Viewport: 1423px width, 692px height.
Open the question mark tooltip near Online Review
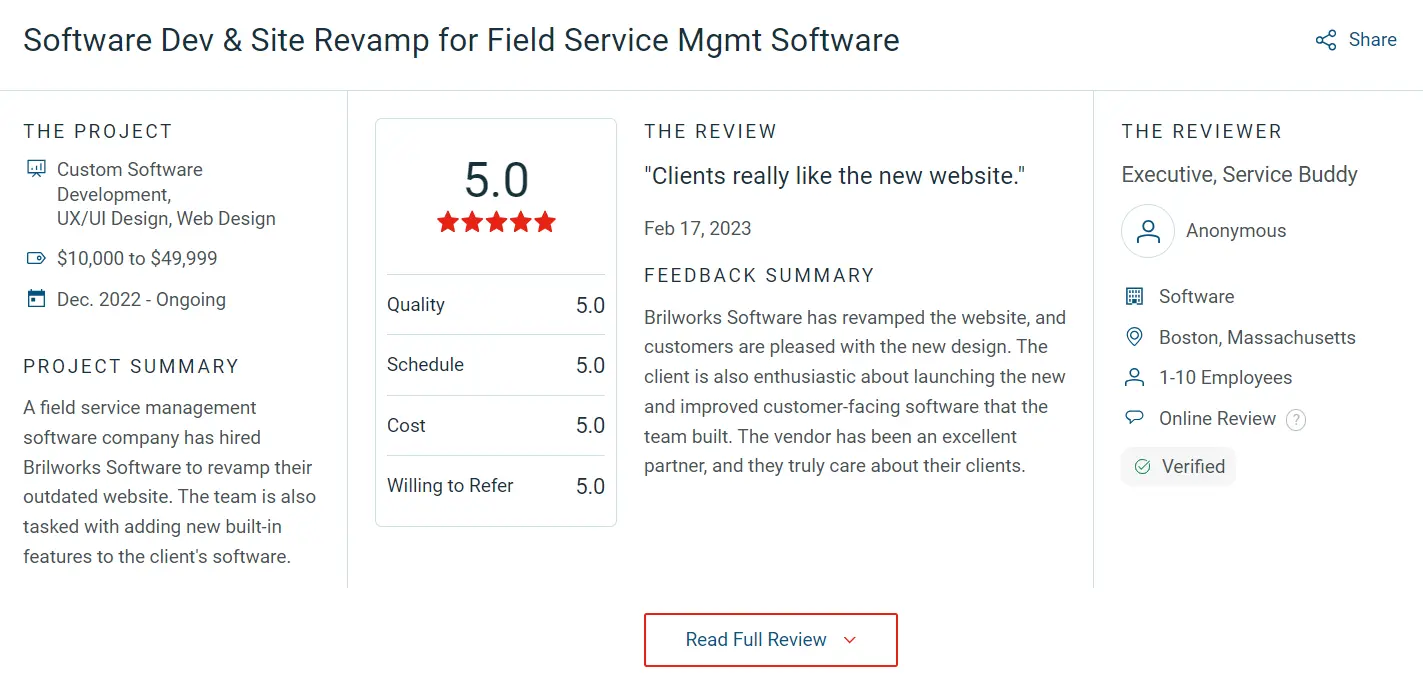click(x=1296, y=419)
